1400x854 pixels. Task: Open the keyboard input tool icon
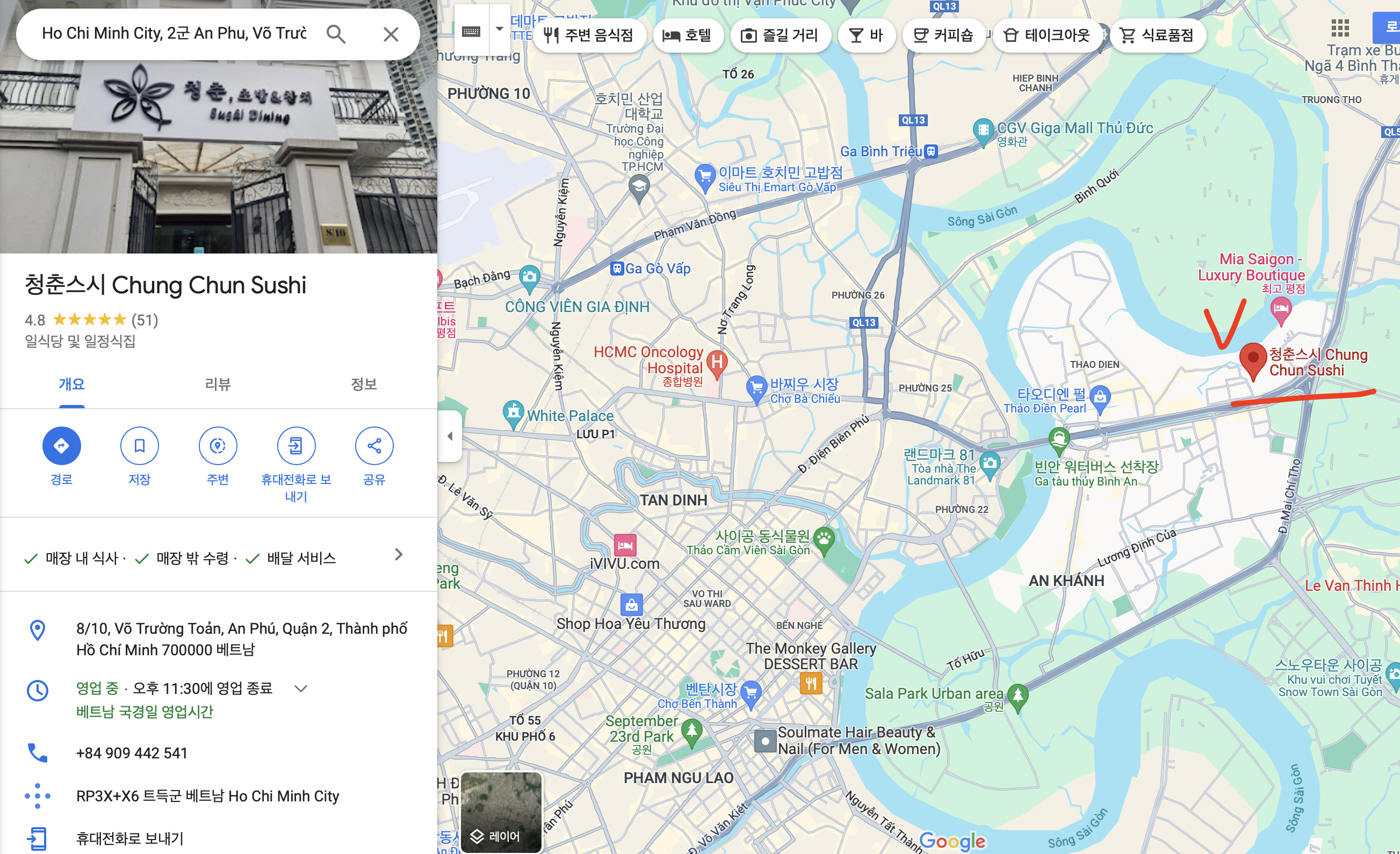pyautogui.click(x=471, y=31)
